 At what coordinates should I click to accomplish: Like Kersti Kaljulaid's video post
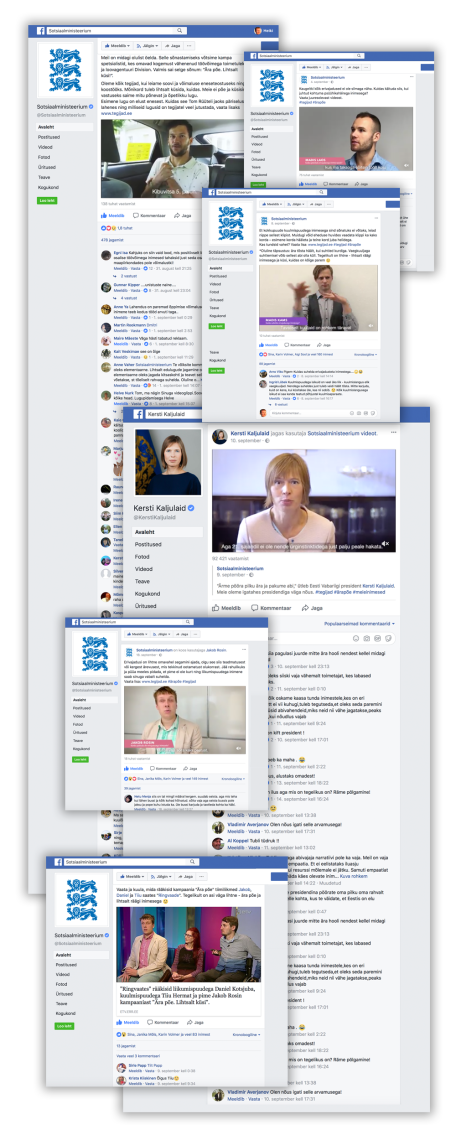pyautogui.click(x=225, y=608)
